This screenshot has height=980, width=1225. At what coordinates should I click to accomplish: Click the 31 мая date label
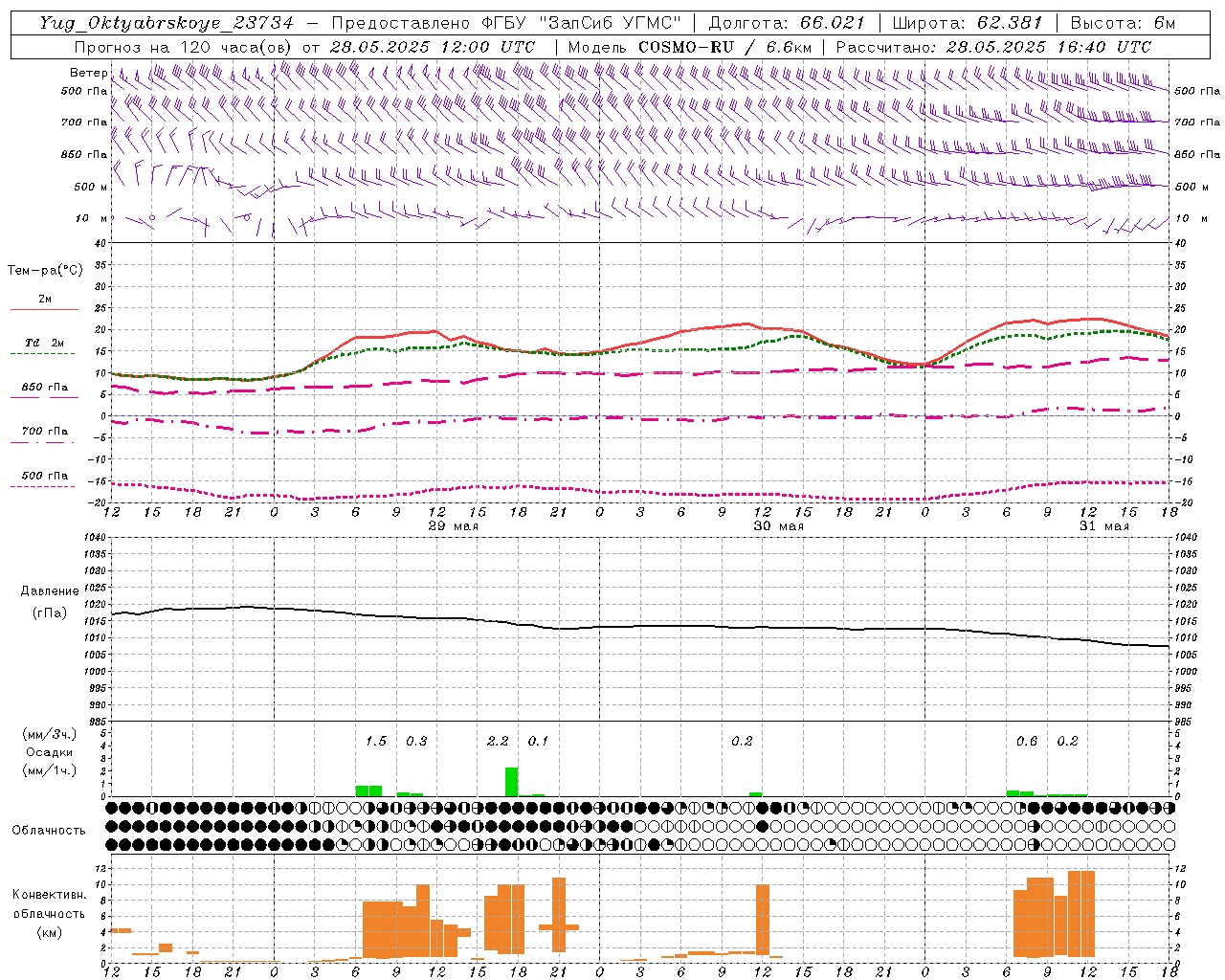tap(1104, 525)
